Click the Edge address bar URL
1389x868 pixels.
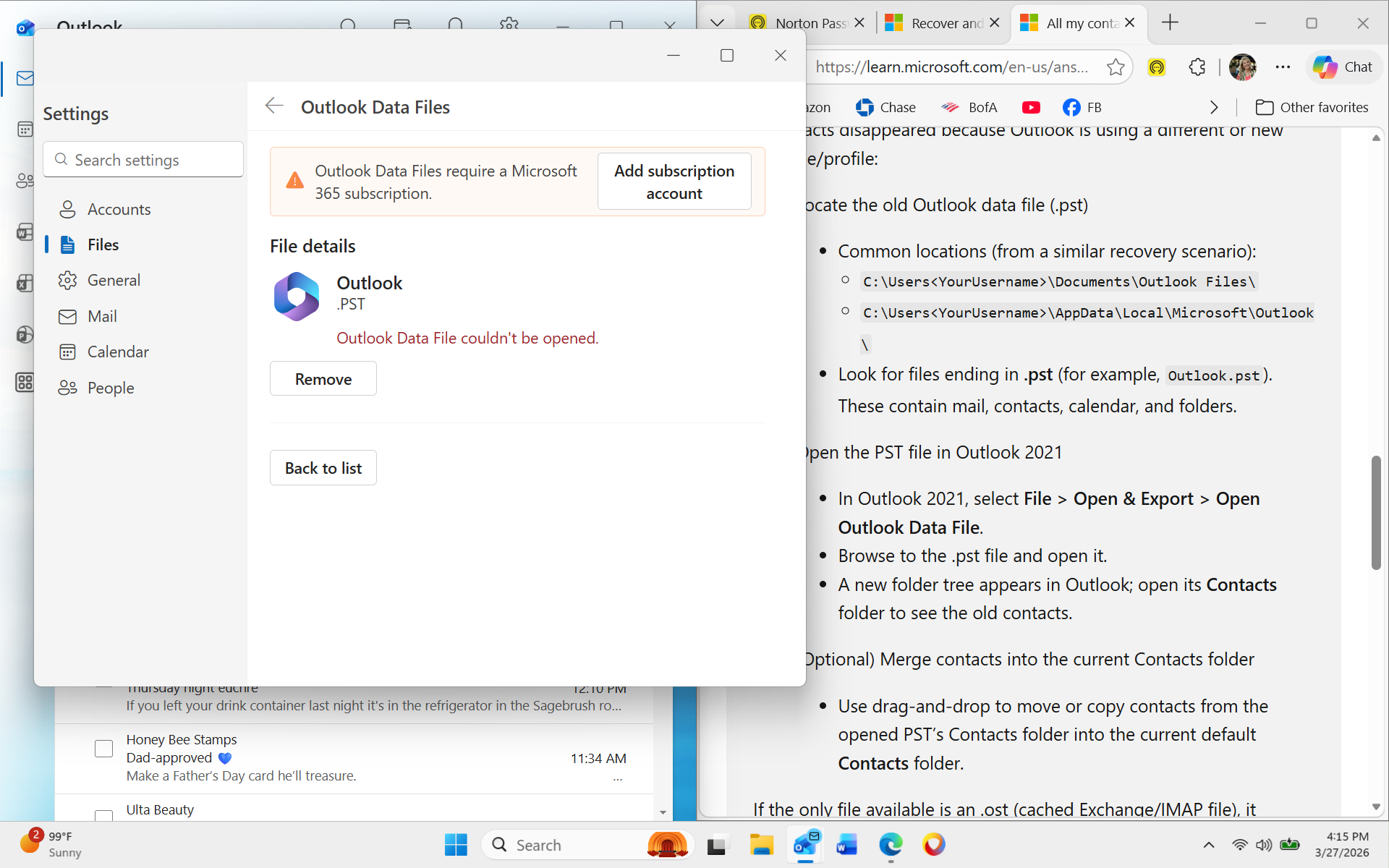point(952,67)
